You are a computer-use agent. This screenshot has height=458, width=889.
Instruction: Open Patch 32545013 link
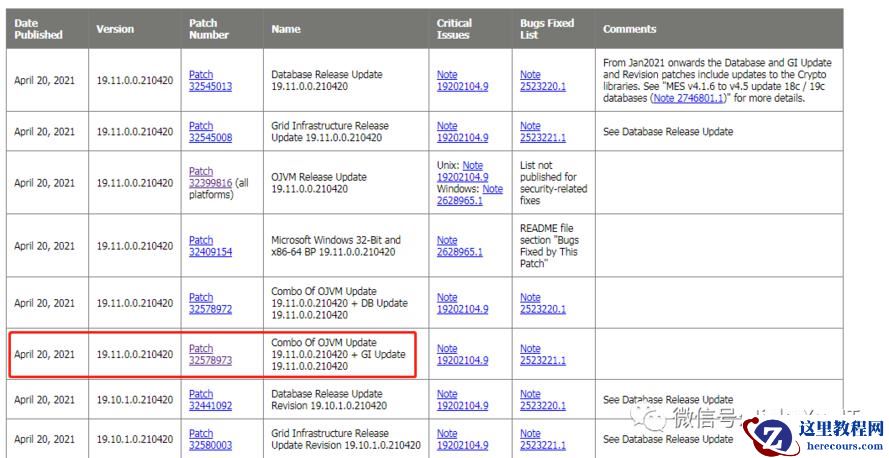point(210,80)
